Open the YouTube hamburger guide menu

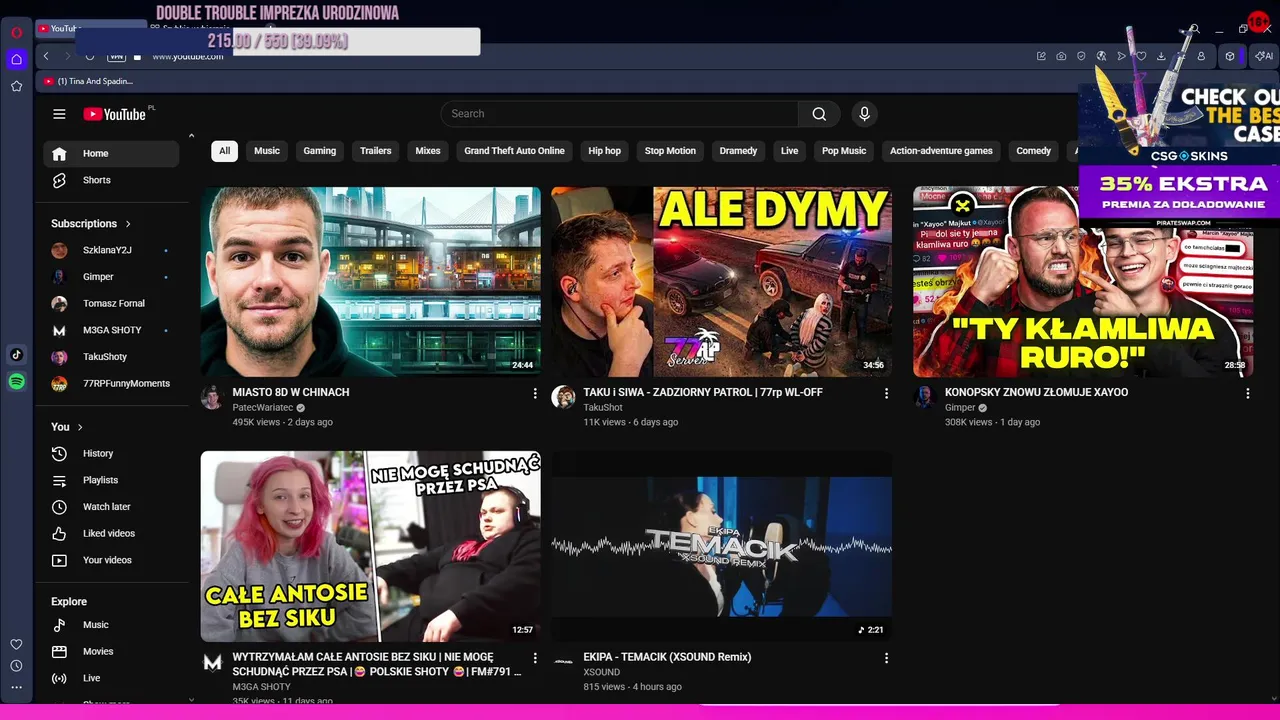(x=59, y=114)
